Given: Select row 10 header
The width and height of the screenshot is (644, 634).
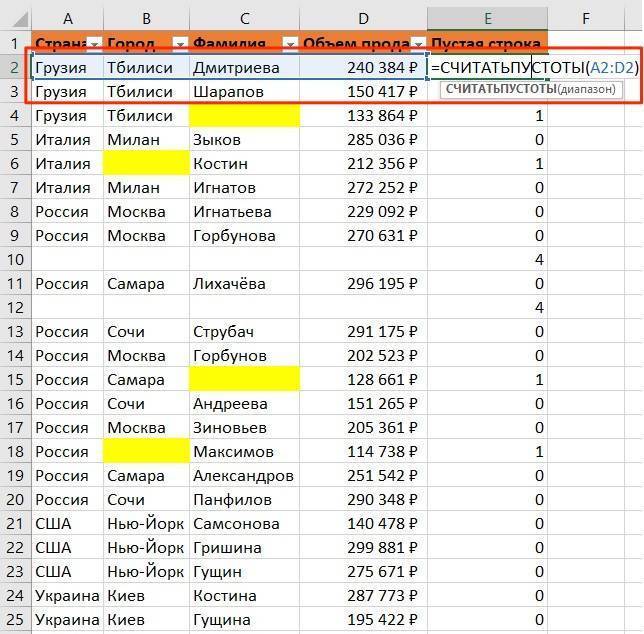Looking at the screenshot, I should coord(16,260).
